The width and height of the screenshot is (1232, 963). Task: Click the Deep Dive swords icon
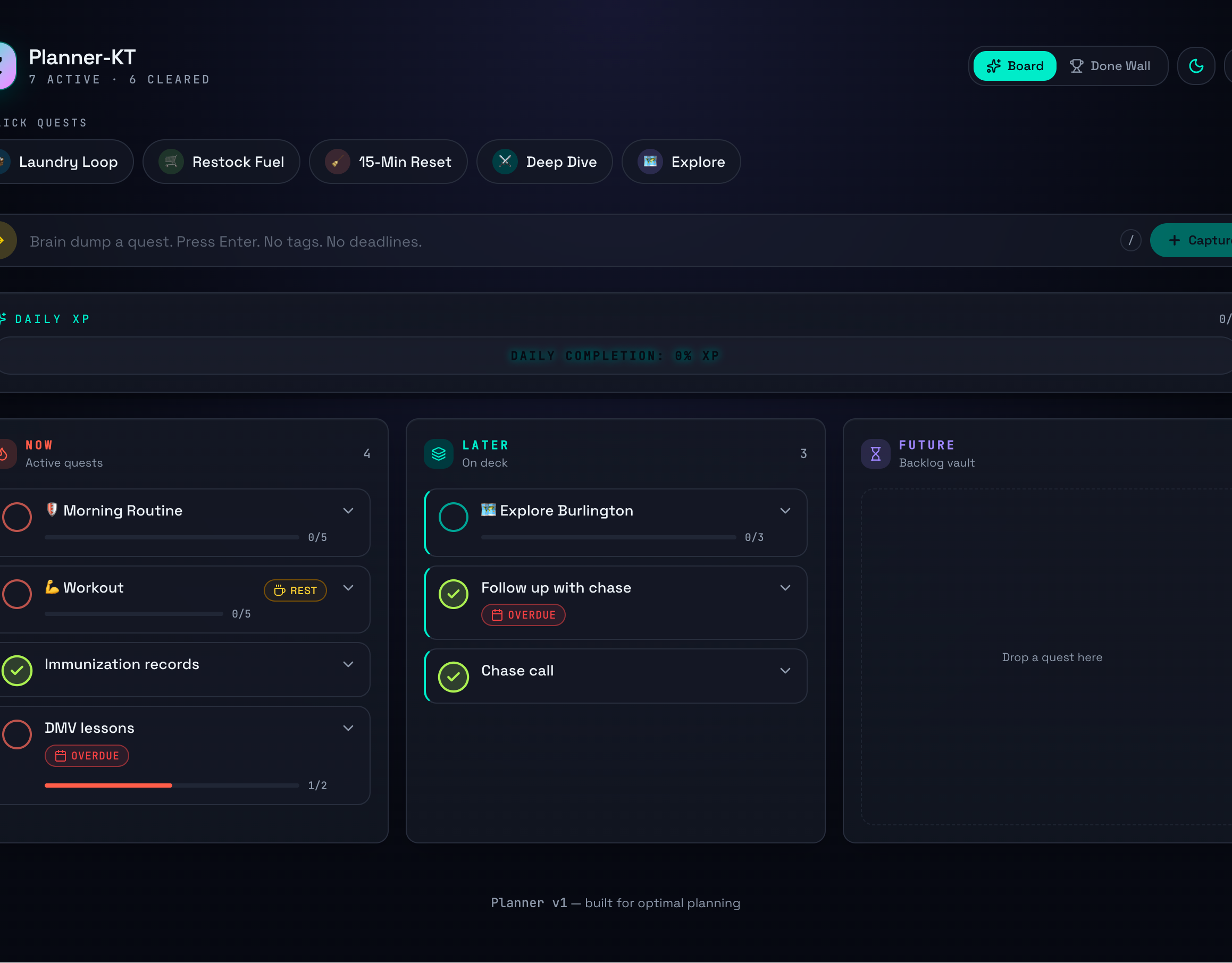pos(505,162)
